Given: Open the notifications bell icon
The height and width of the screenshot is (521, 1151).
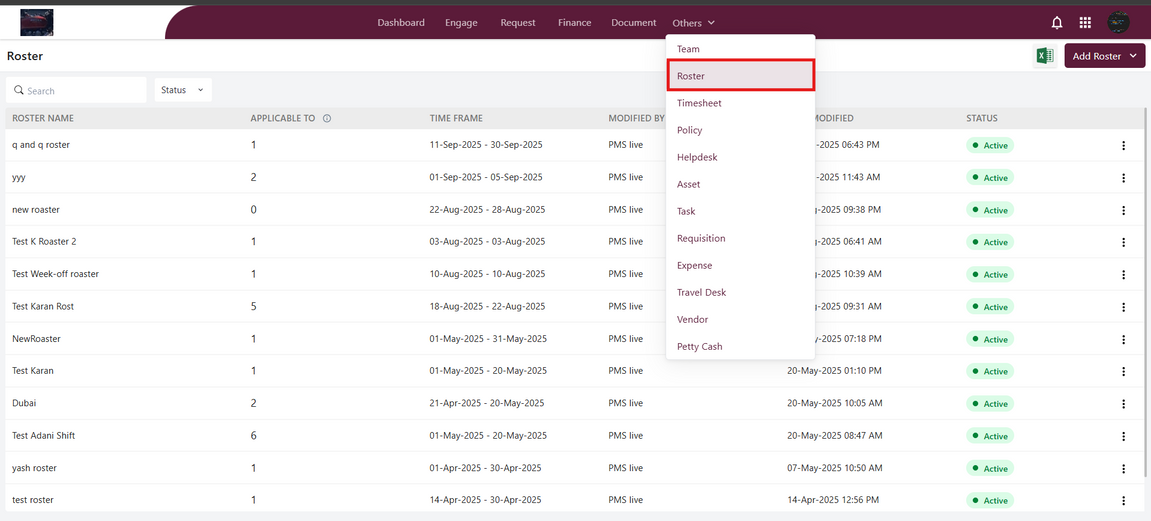Looking at the screenshot, I should pyautogui.click(x=1057, y=23).
